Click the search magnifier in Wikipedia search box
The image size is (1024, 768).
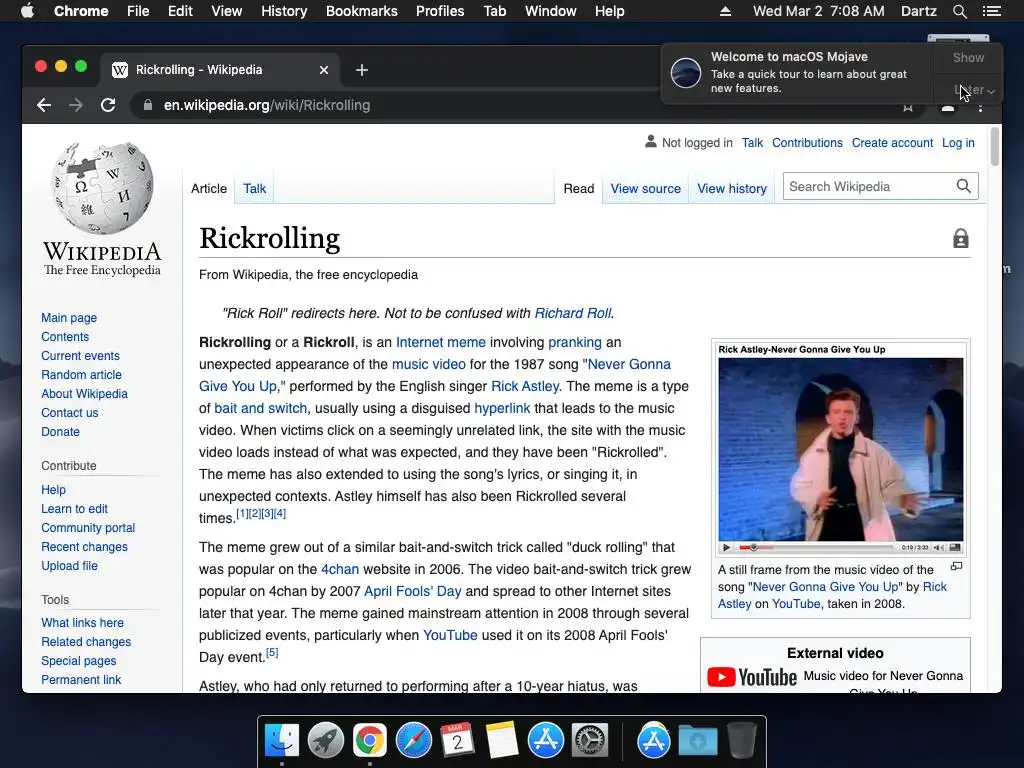[963, 186]
